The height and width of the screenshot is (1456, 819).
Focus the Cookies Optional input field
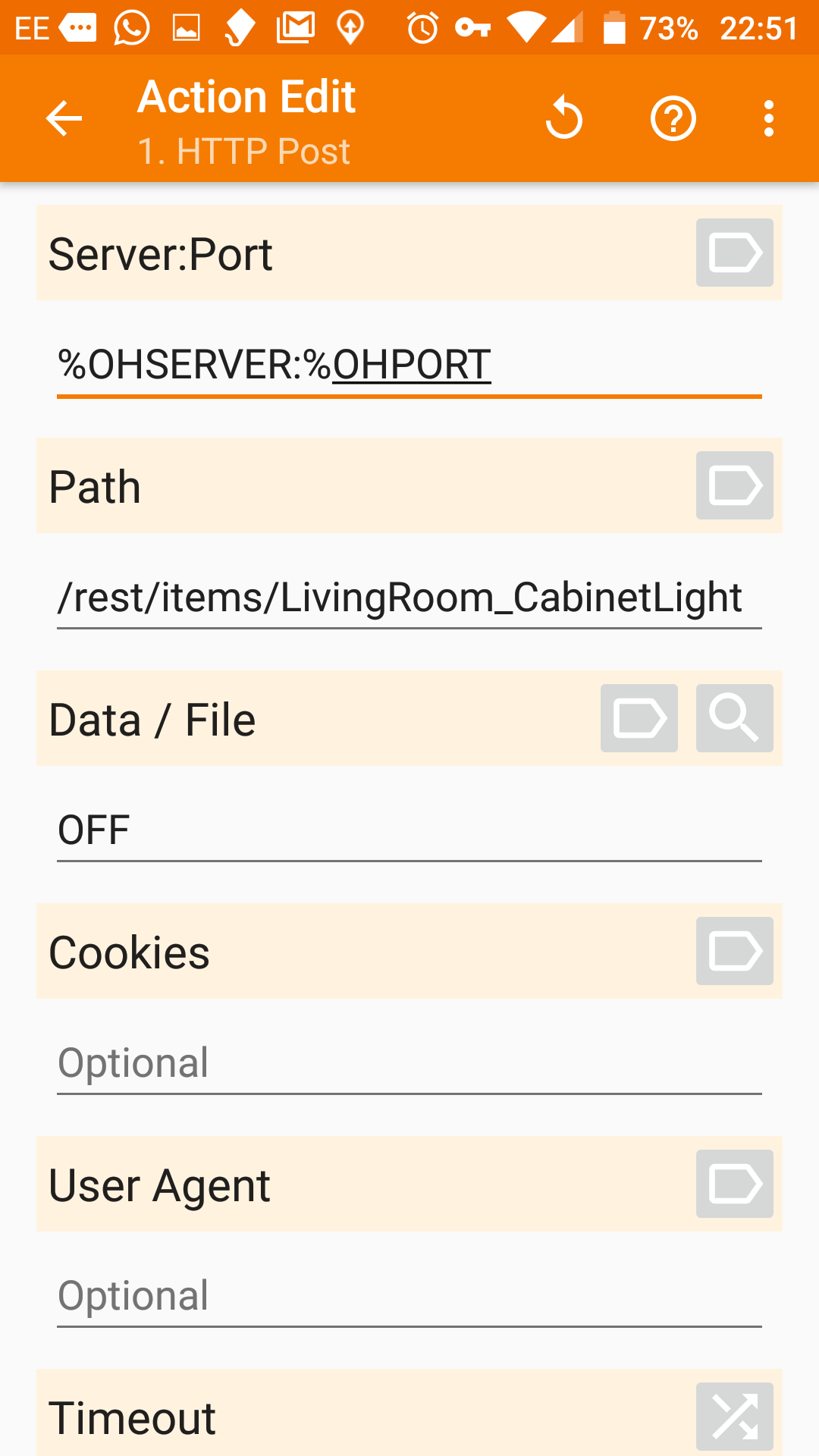tap(409, 1064)
